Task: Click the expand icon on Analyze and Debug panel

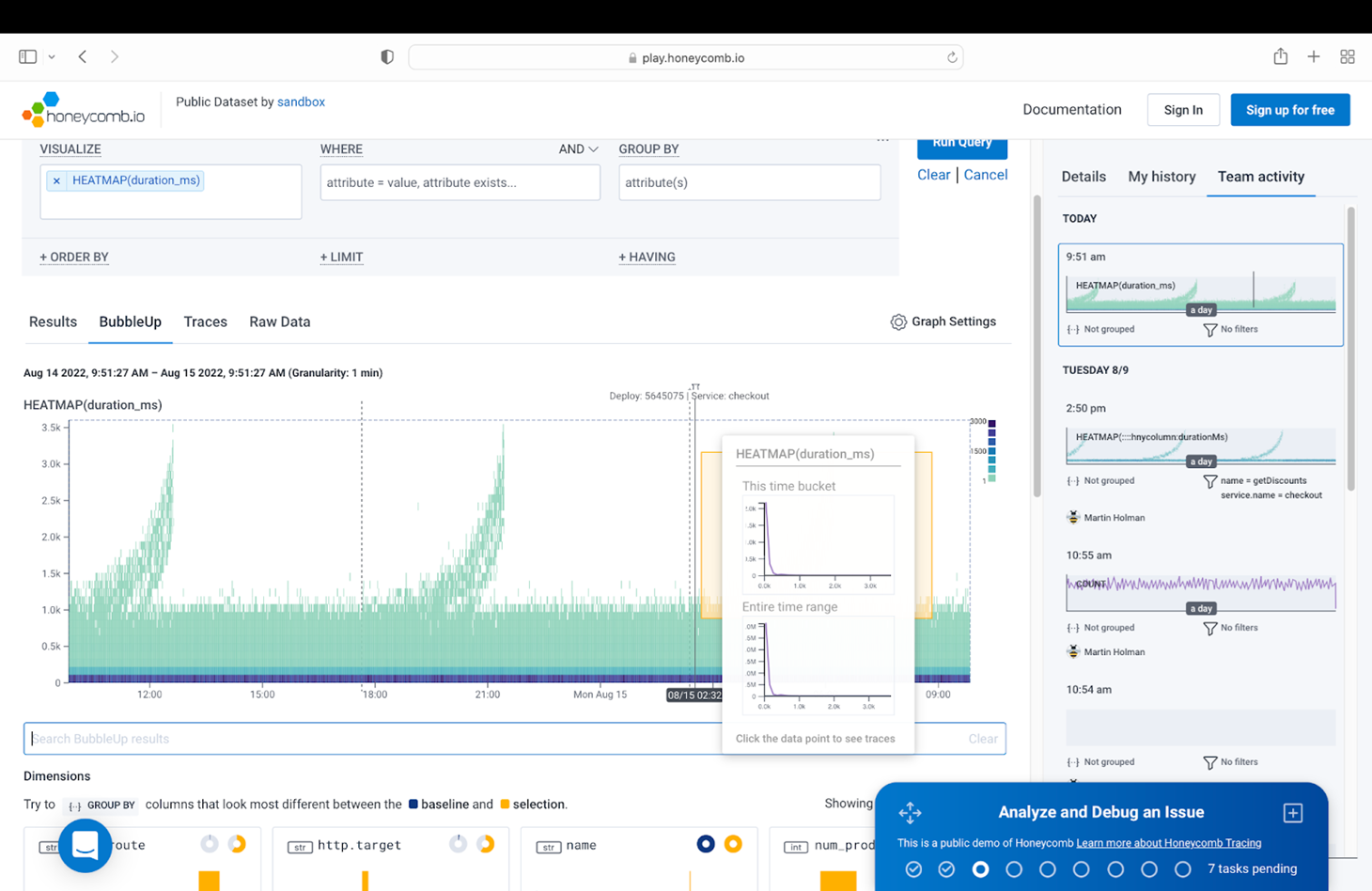Action: point(1294,812)
